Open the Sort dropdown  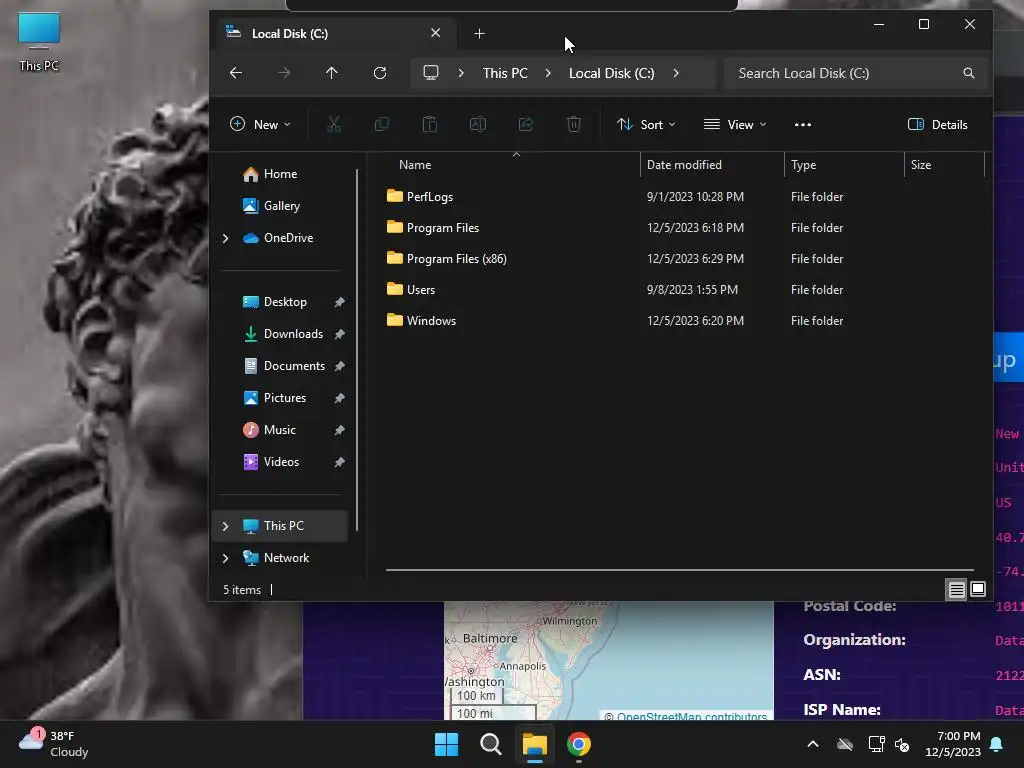(646, 125)
